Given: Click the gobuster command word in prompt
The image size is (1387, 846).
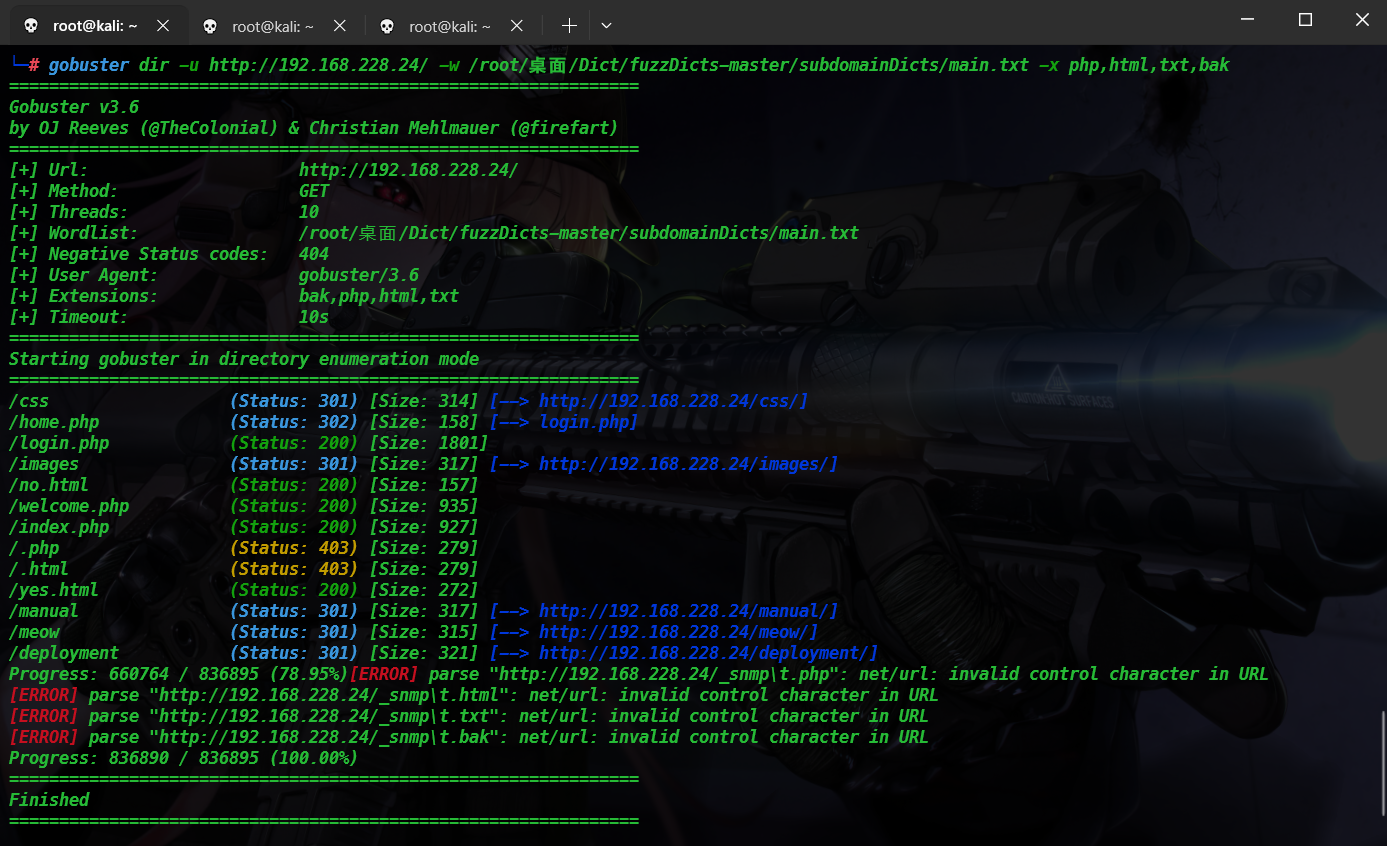Looking at the screenshot, I should coord(89,65).
